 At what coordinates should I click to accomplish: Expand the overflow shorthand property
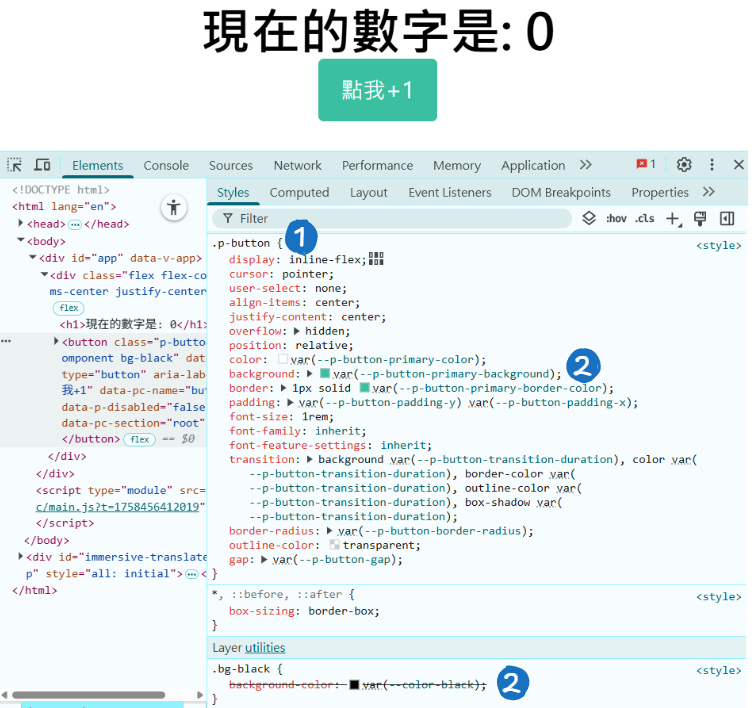(297, 331)
